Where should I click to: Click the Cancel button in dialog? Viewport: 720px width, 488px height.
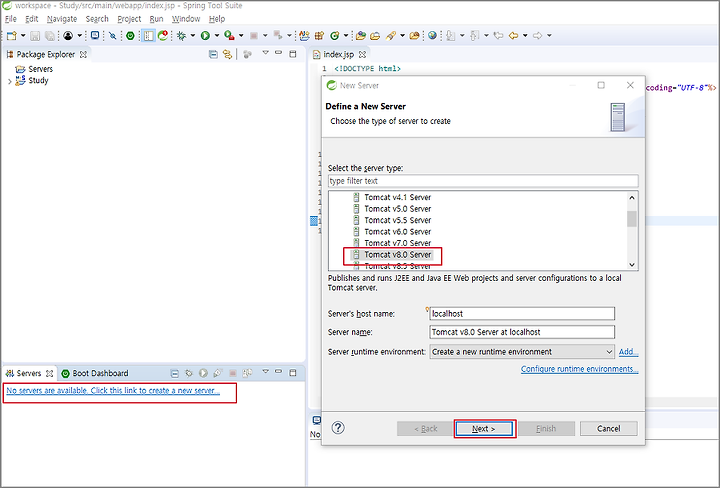[608, 429]
